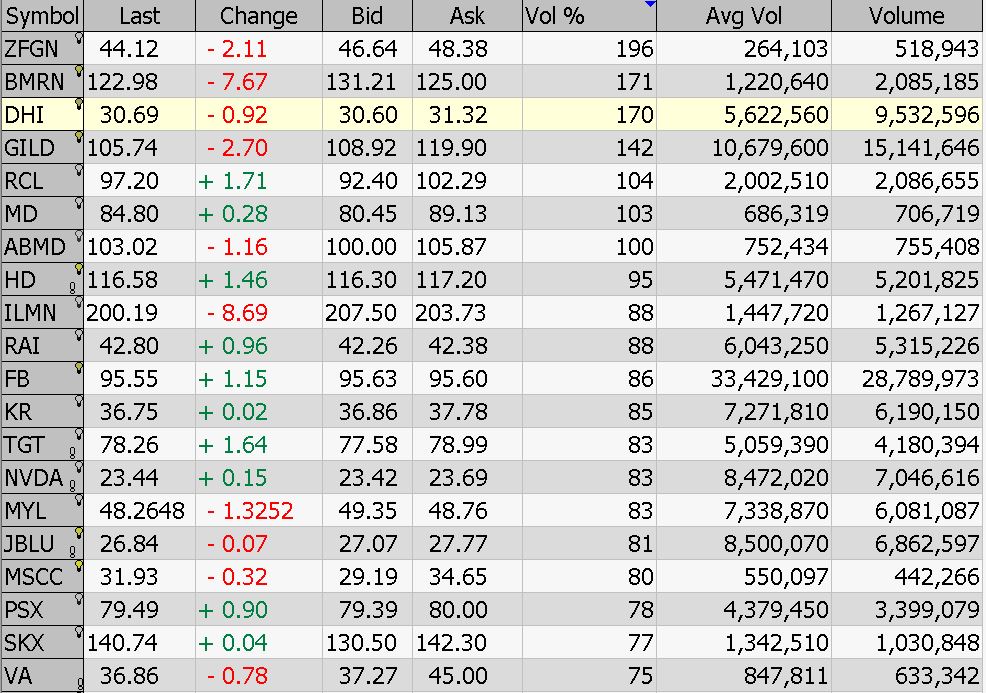
Task: Click the light bulb icon beside ZFGN
Action: pyautogui.click(x=79, y=38)
